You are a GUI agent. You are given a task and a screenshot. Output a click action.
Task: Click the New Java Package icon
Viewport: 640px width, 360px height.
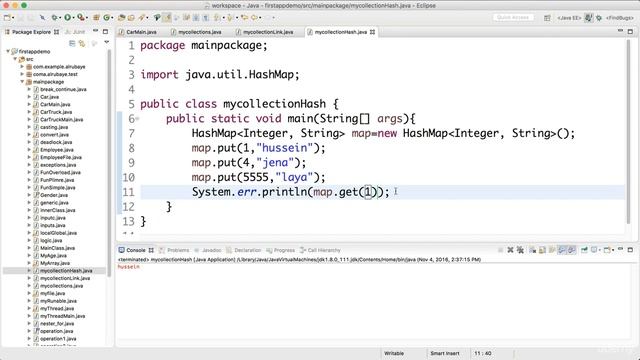[96, 18]
